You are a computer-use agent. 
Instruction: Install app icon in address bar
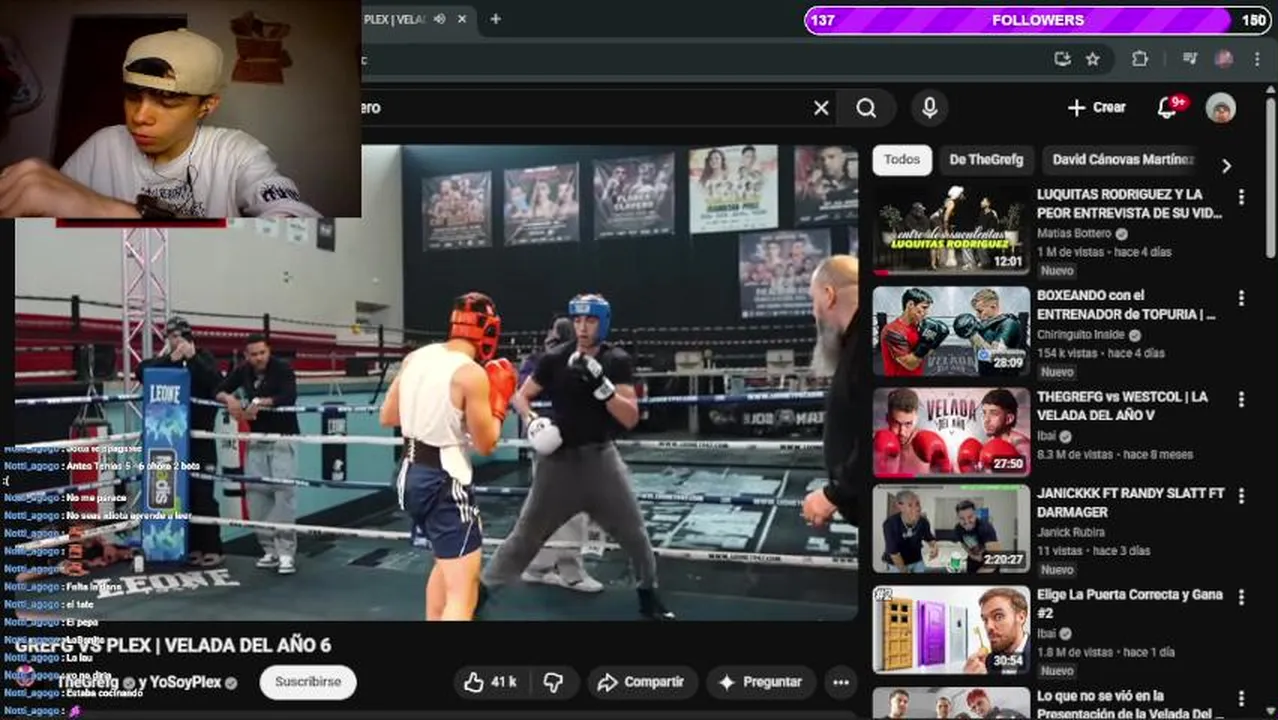1062,59
